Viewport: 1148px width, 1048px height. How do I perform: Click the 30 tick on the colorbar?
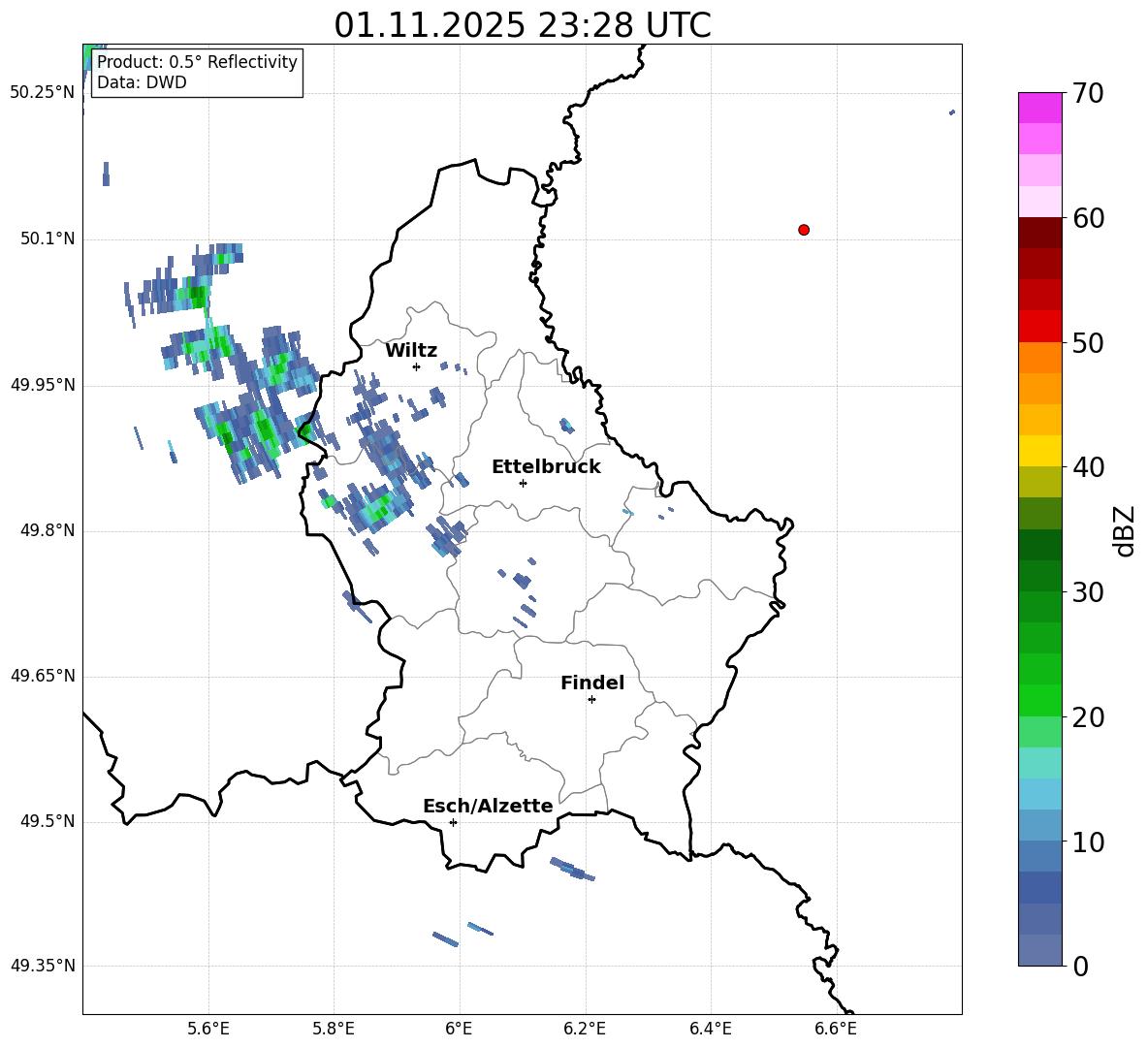tap(1087, 592)
